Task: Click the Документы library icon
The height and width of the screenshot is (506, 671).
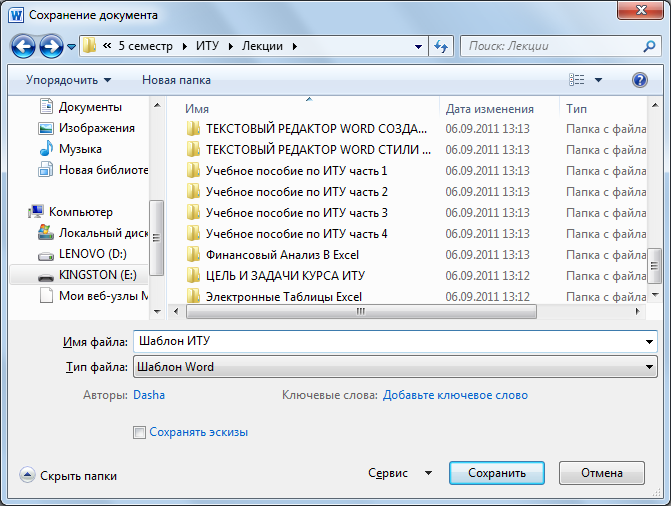Action: point(46,106)
